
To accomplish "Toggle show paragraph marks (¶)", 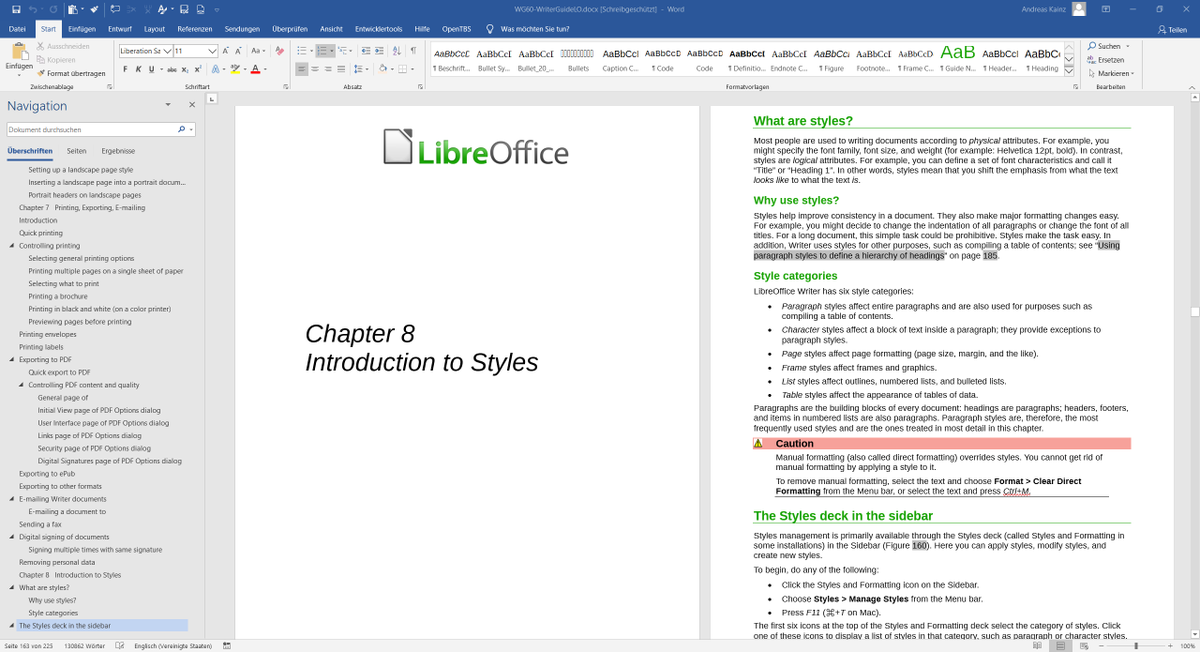I will (413, 50).
